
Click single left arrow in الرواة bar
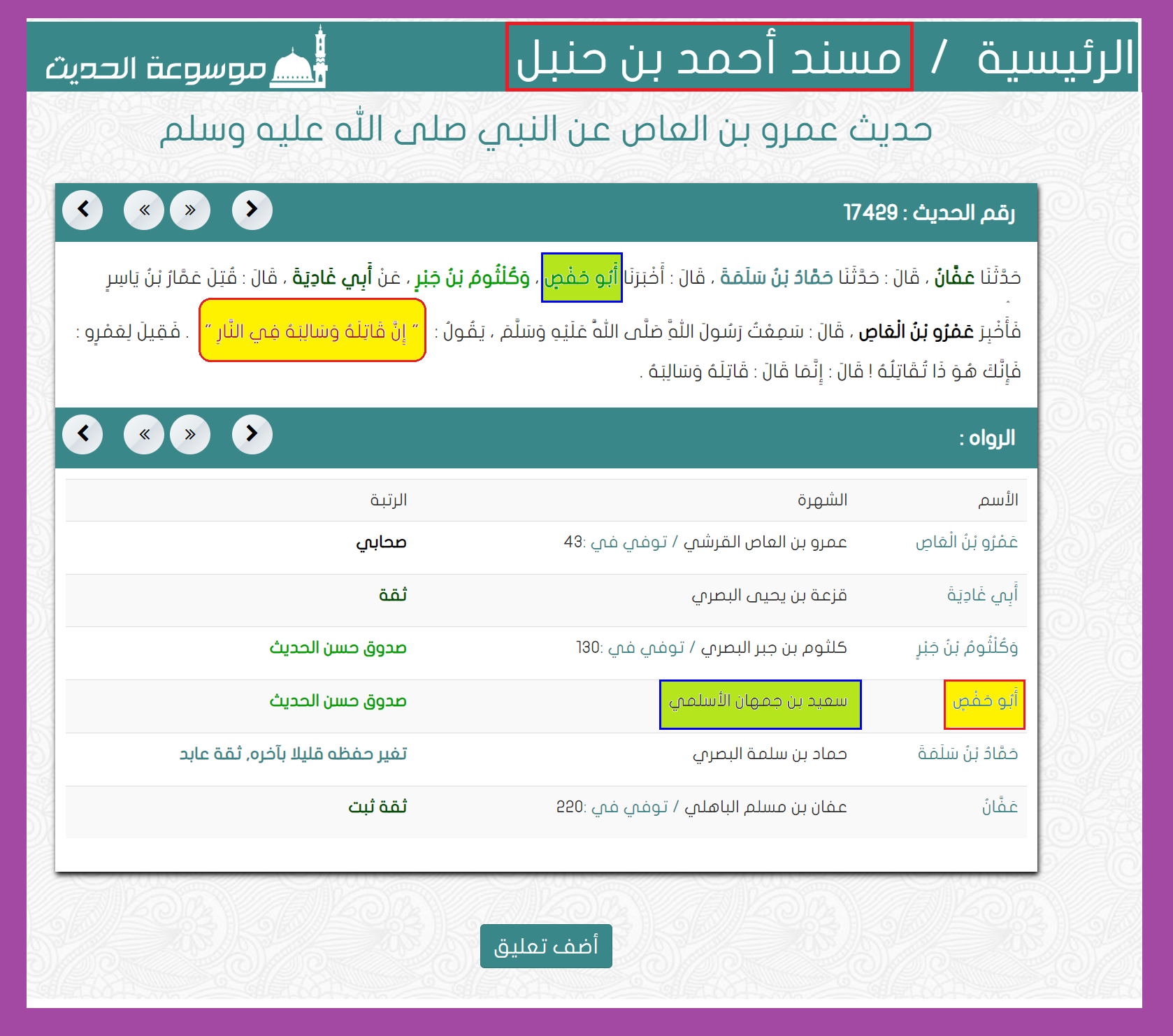(x=82, y=434)
